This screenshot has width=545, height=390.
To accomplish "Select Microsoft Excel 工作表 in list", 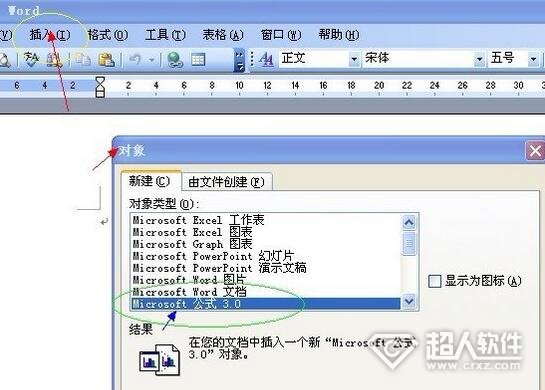I will pyautogui.click(x=266, y=220).
